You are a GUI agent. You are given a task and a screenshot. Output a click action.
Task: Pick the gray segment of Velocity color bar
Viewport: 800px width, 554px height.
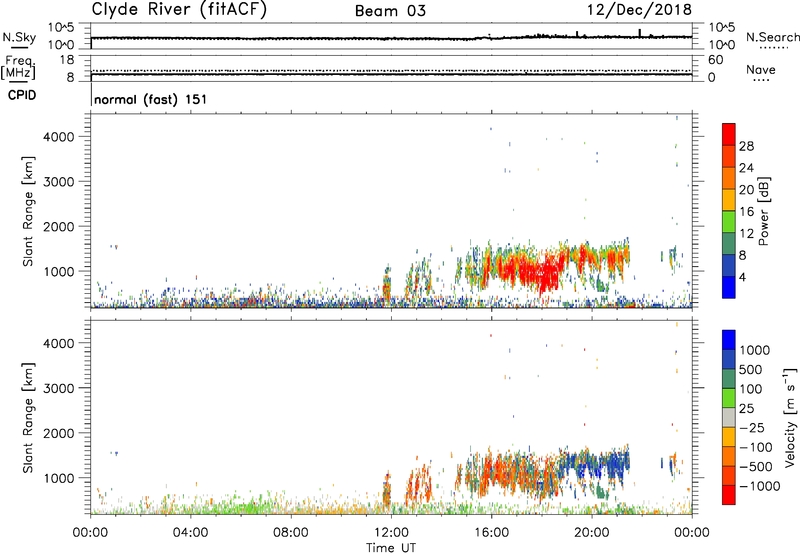(x=729, y=417)
